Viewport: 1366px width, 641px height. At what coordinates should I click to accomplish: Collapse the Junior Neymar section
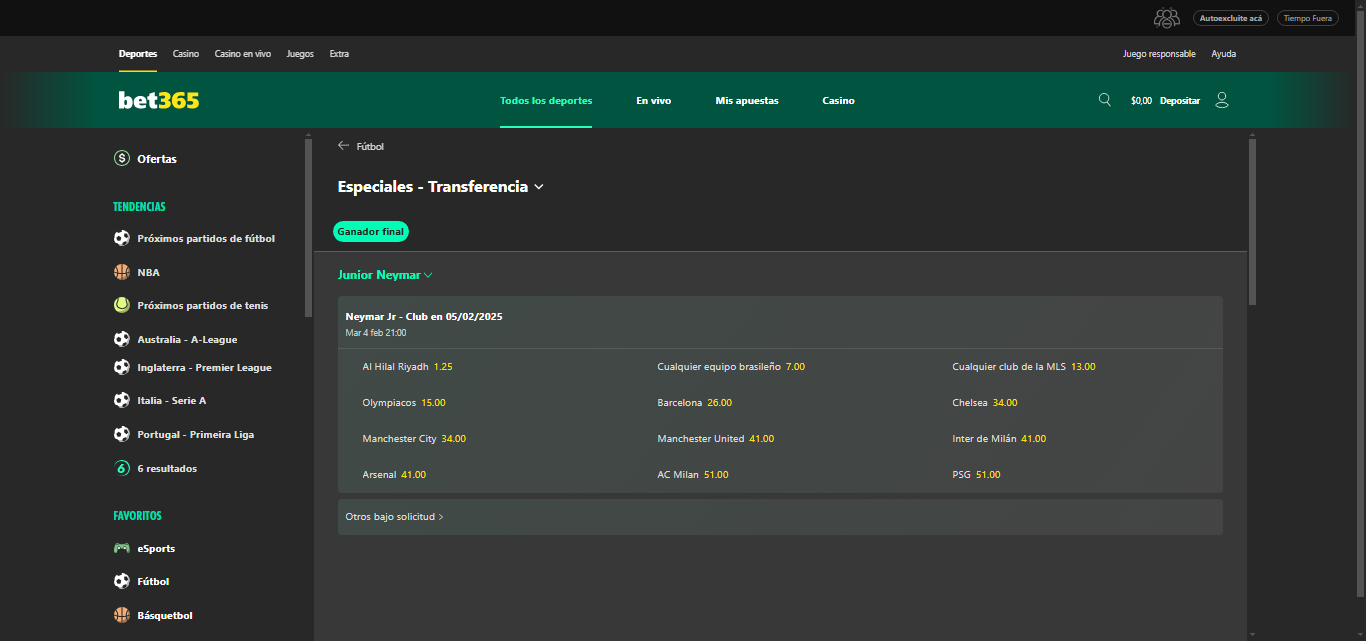click(385, 275)
